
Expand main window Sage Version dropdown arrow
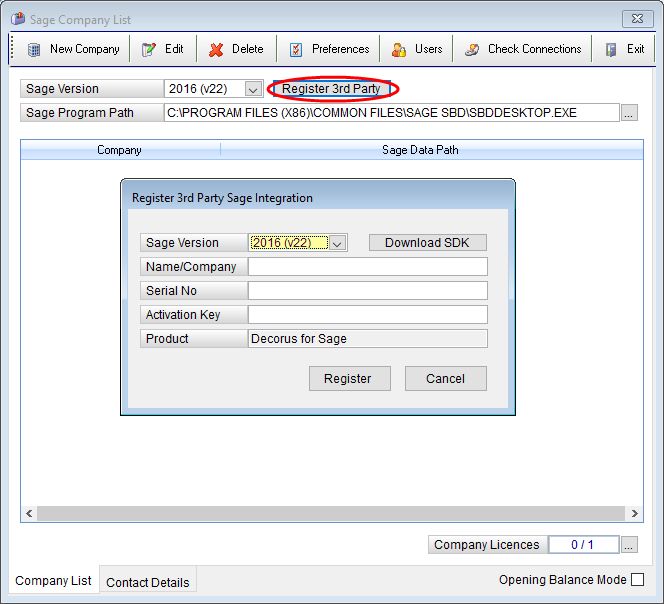(x=253, y=89)
